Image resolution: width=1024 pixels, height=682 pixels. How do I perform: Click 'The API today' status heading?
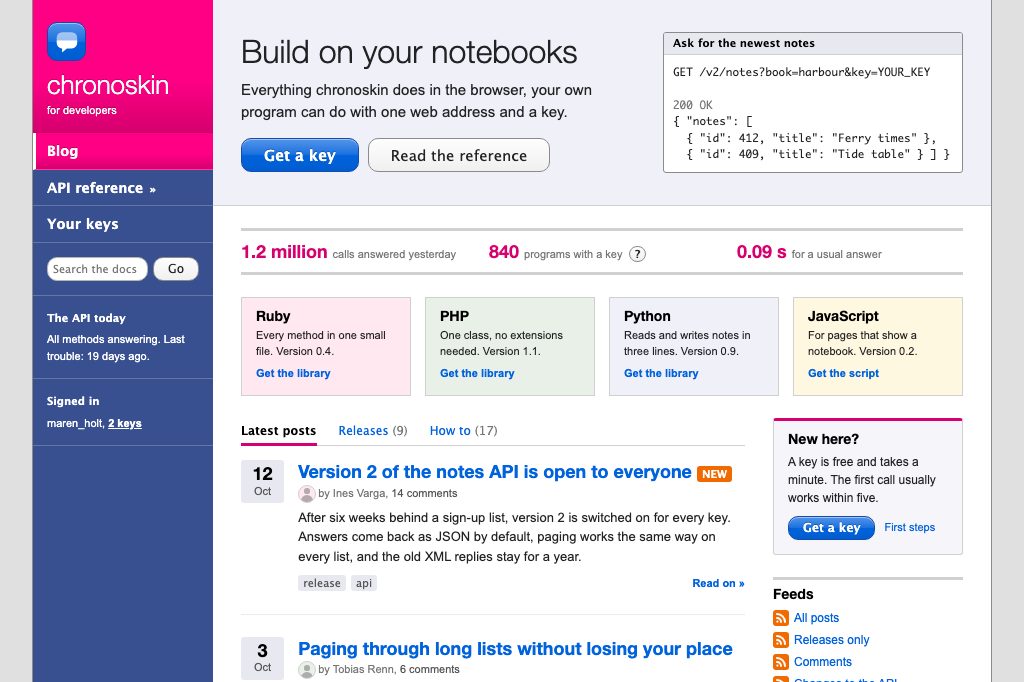pyautogui.click(x=86, y=318)
